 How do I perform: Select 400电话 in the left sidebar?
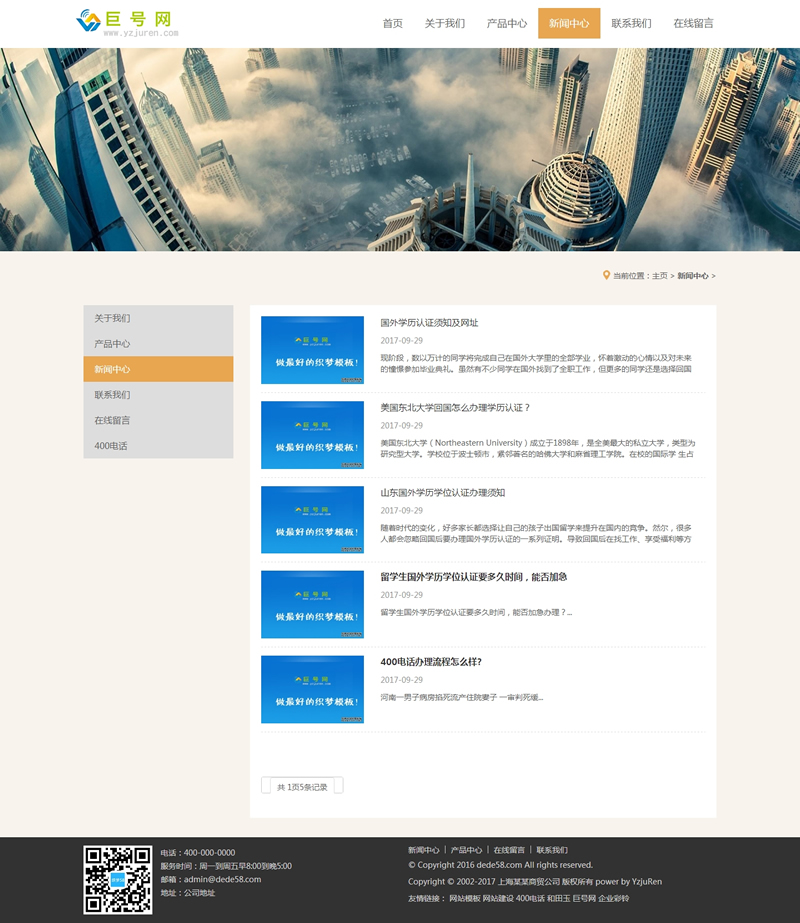coord(111,446)
